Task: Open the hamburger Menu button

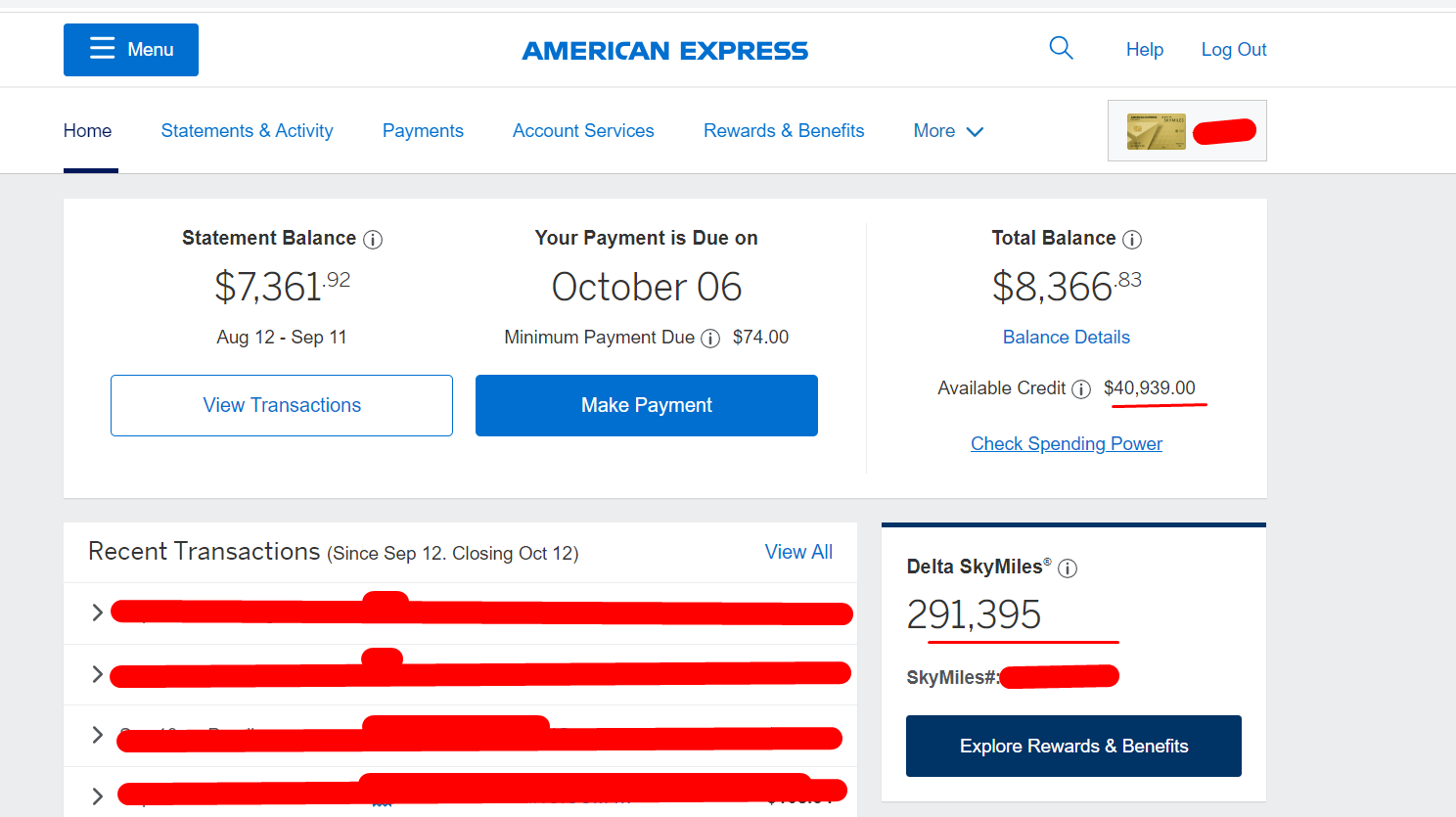Action: [131, 50]
